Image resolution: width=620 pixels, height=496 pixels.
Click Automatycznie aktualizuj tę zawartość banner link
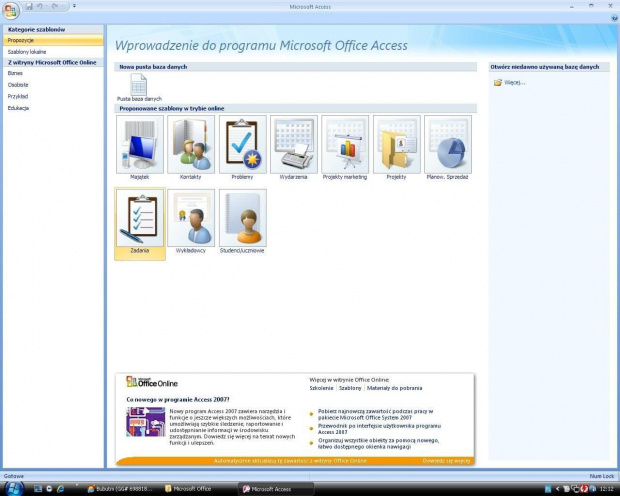click(290, 461)
